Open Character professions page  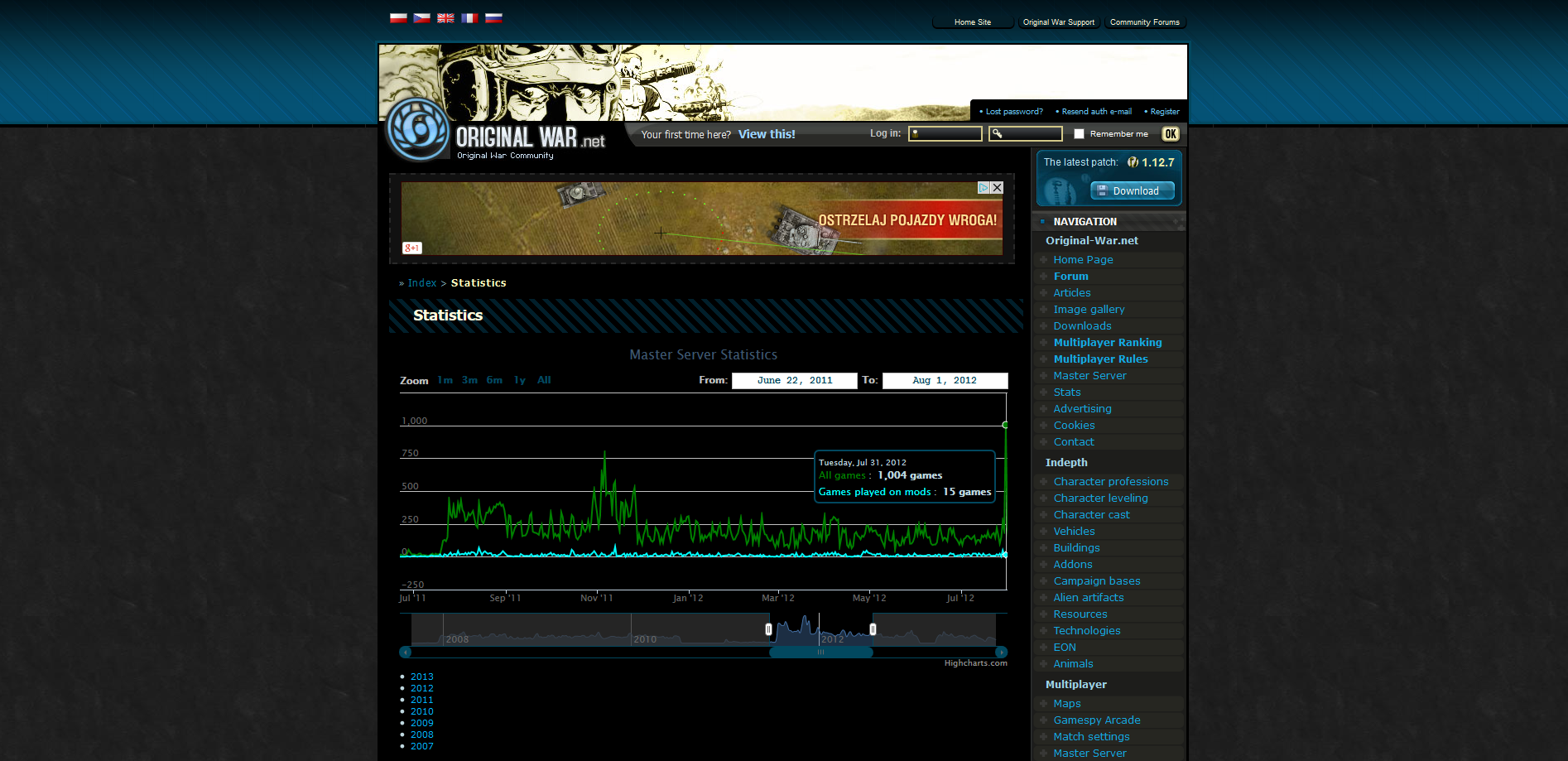1111,481
